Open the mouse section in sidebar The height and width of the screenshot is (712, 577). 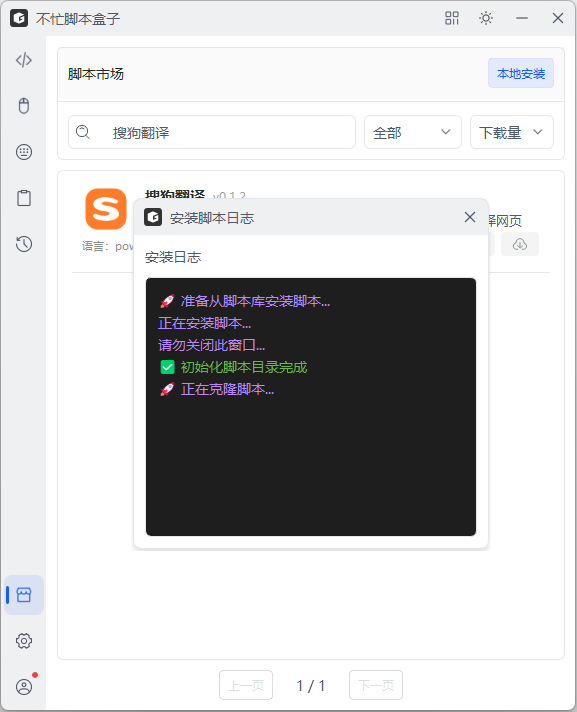pos(24,106)
